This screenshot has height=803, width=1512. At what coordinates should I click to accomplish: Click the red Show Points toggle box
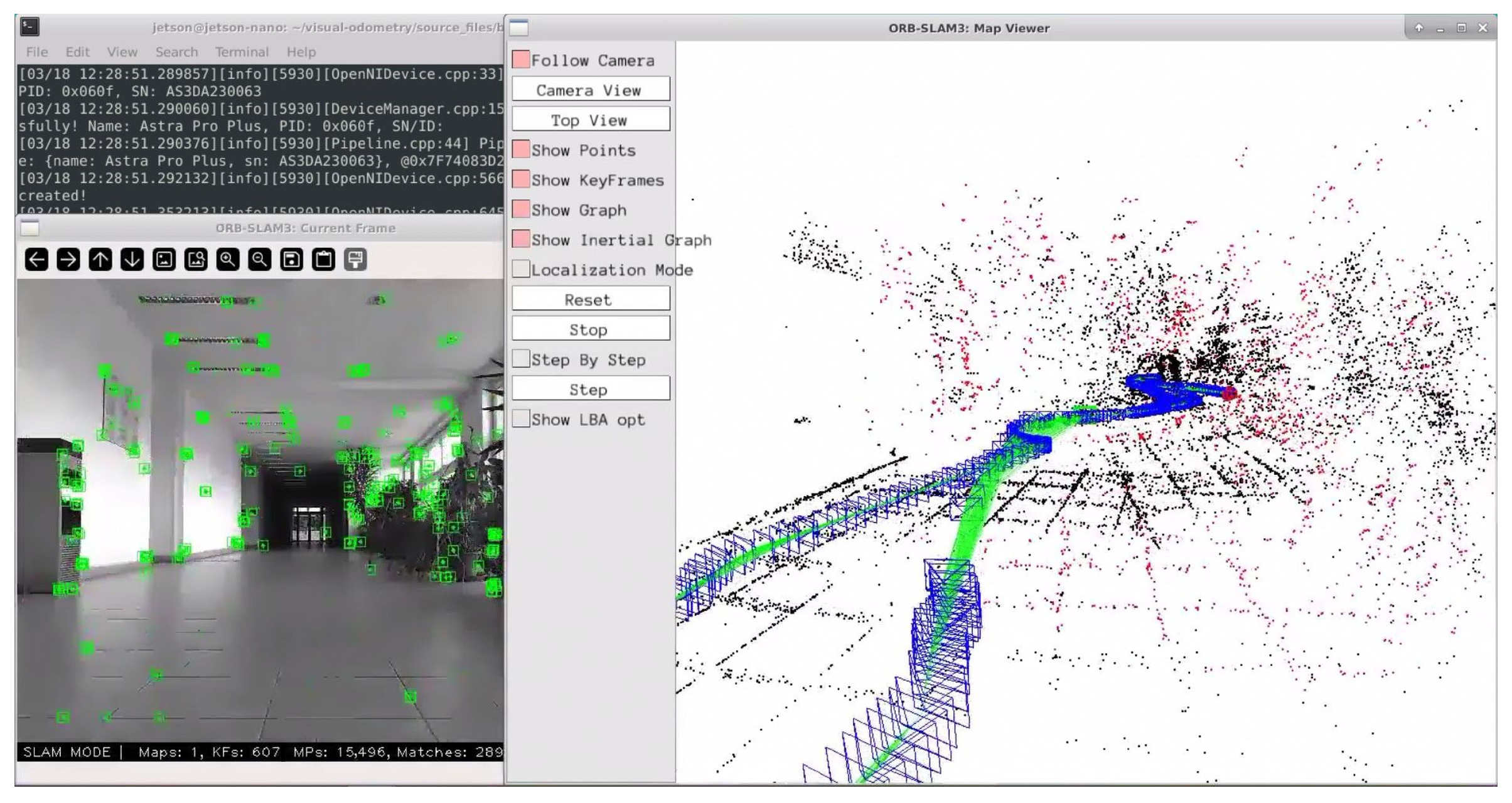pos(521,149)
